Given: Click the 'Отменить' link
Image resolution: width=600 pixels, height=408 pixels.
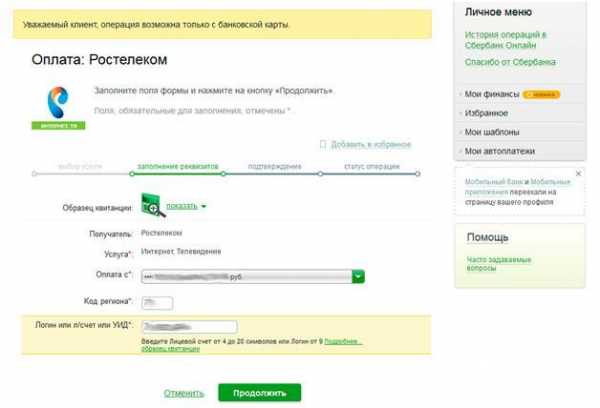Looking at the screenshot, I should [x=184, y=393].
